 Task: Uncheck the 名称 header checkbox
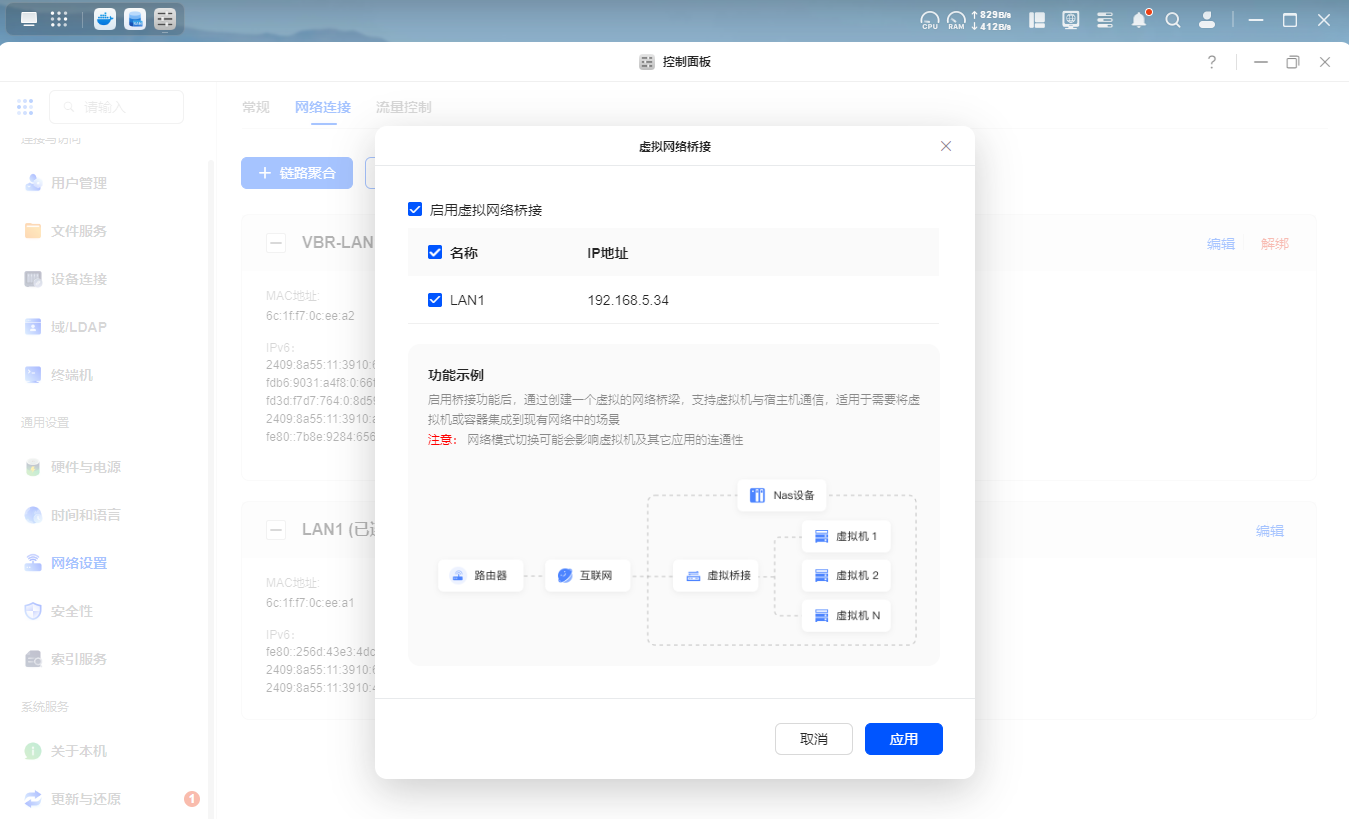pos(435,252)
